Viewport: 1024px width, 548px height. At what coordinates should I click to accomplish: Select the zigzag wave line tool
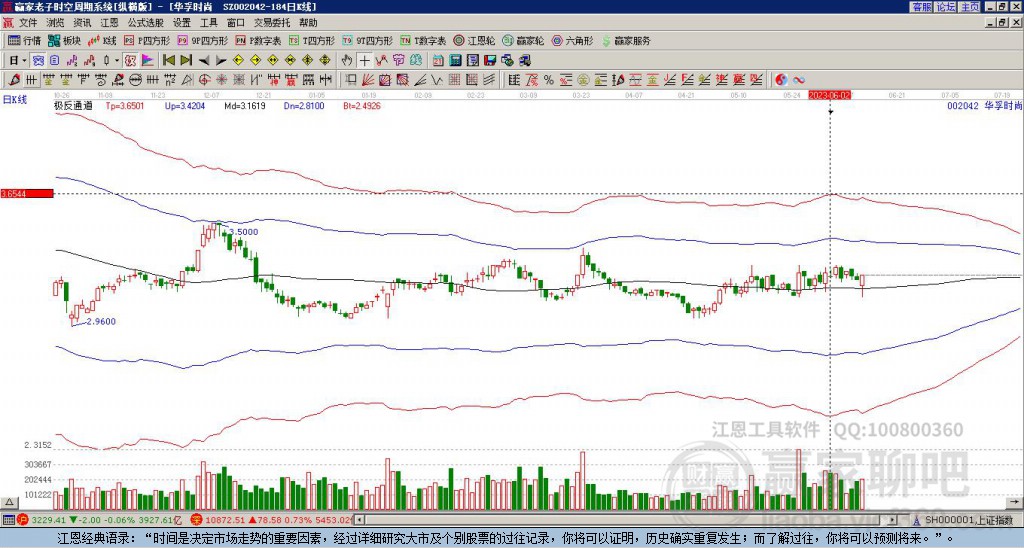point(382,61)
